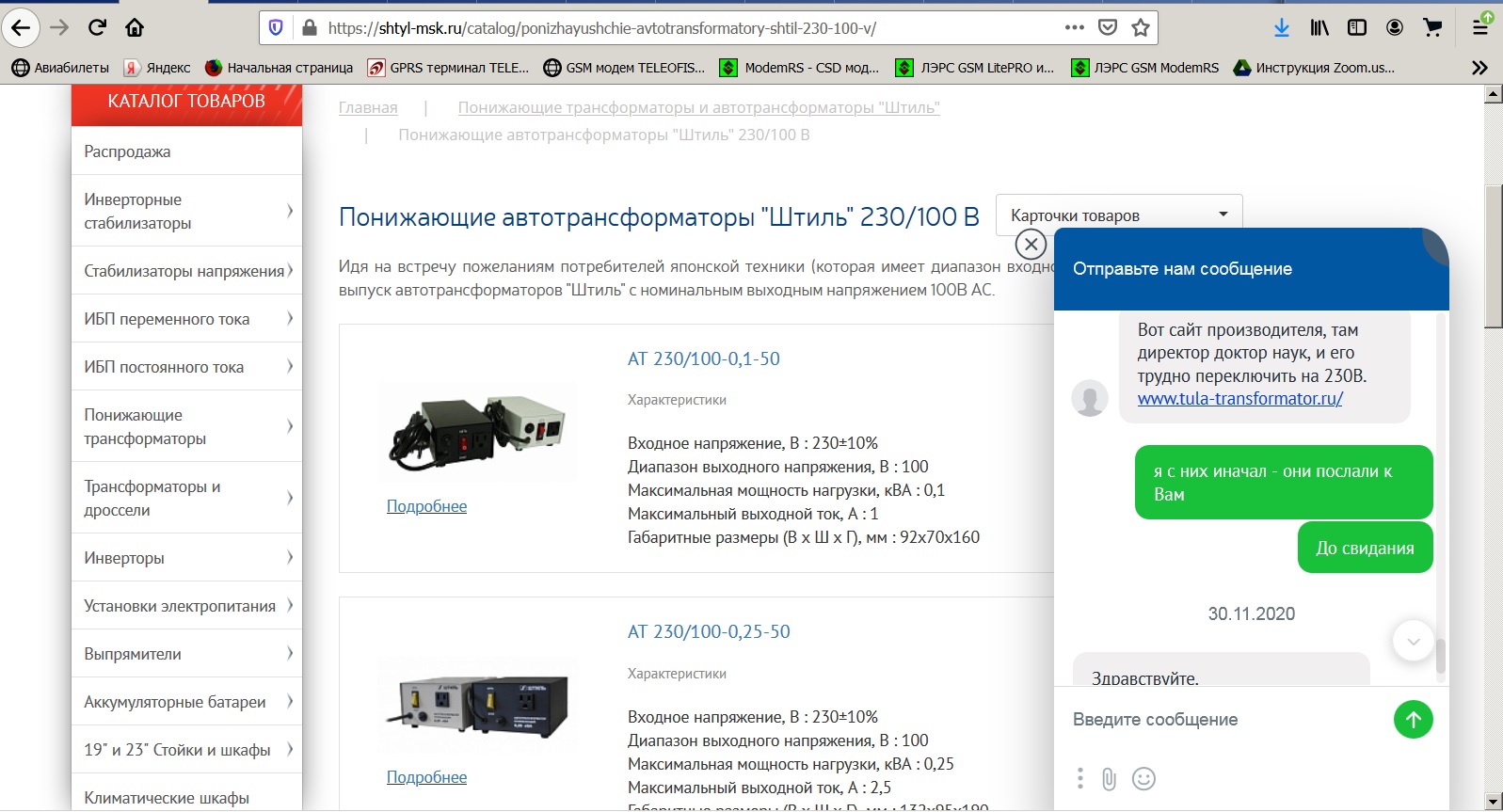Open Инструкция Zoom.us bookmark
The image size is (1503, 812).
point(1314,68)
